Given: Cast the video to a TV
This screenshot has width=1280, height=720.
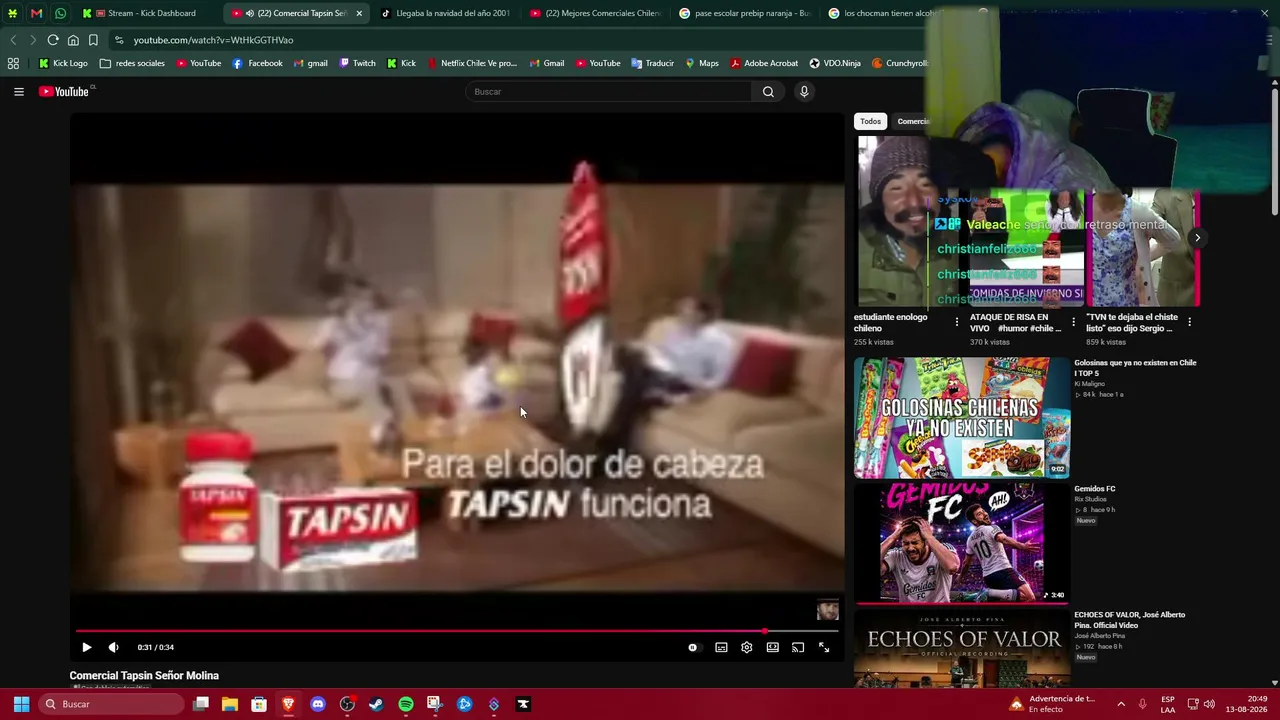Looking at the screenshot, I should point(798,647).
